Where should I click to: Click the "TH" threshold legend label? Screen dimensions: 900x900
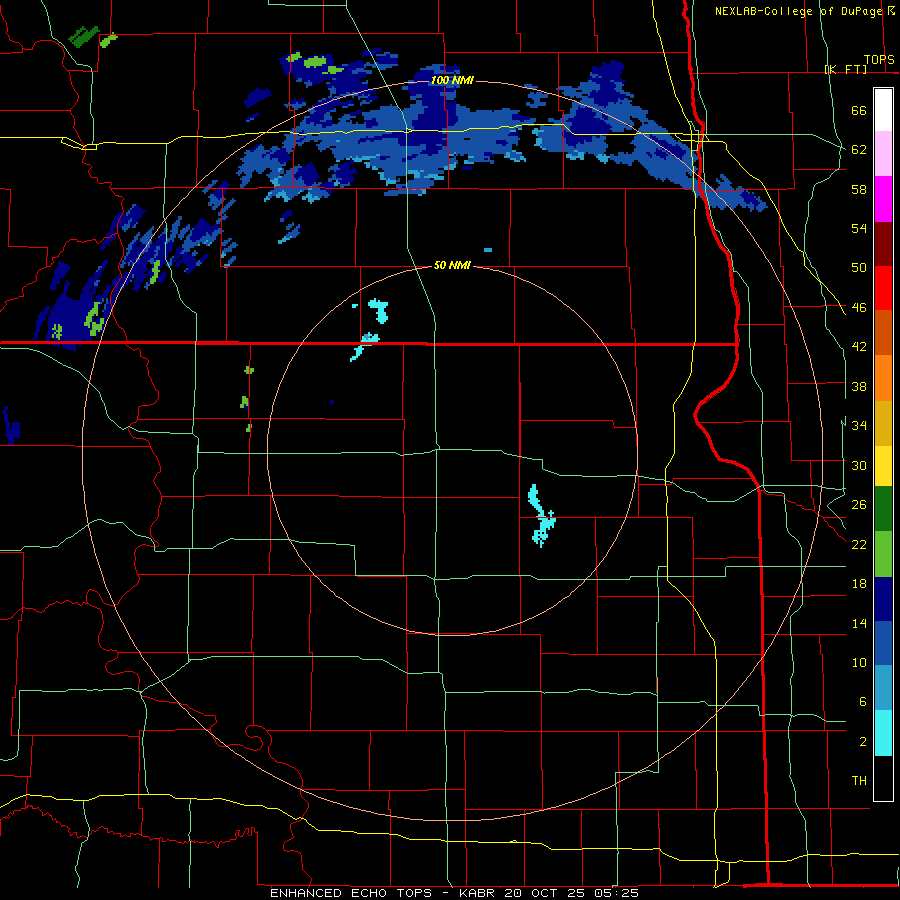(x=859, y=780)
